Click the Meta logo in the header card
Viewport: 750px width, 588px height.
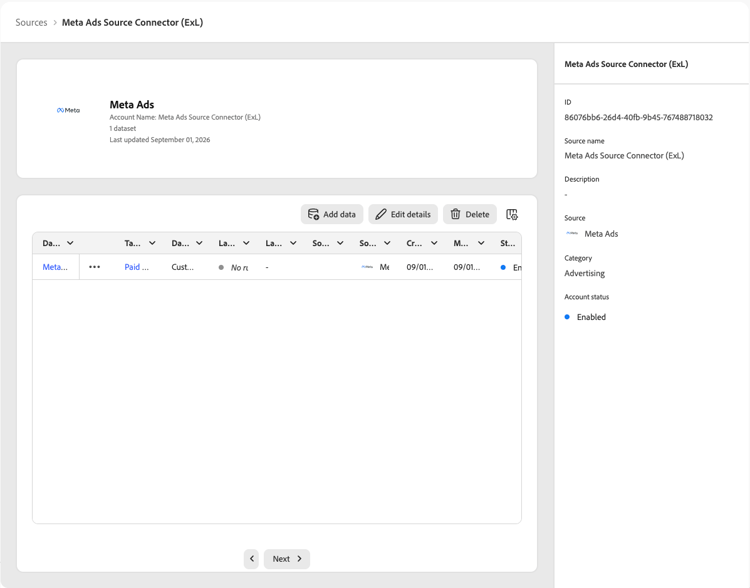click(x=68, y=110)
